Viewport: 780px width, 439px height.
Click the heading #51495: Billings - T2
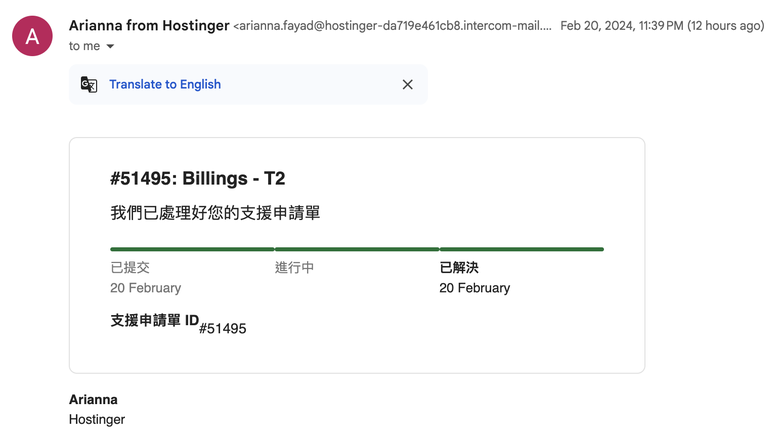(197, 178)
